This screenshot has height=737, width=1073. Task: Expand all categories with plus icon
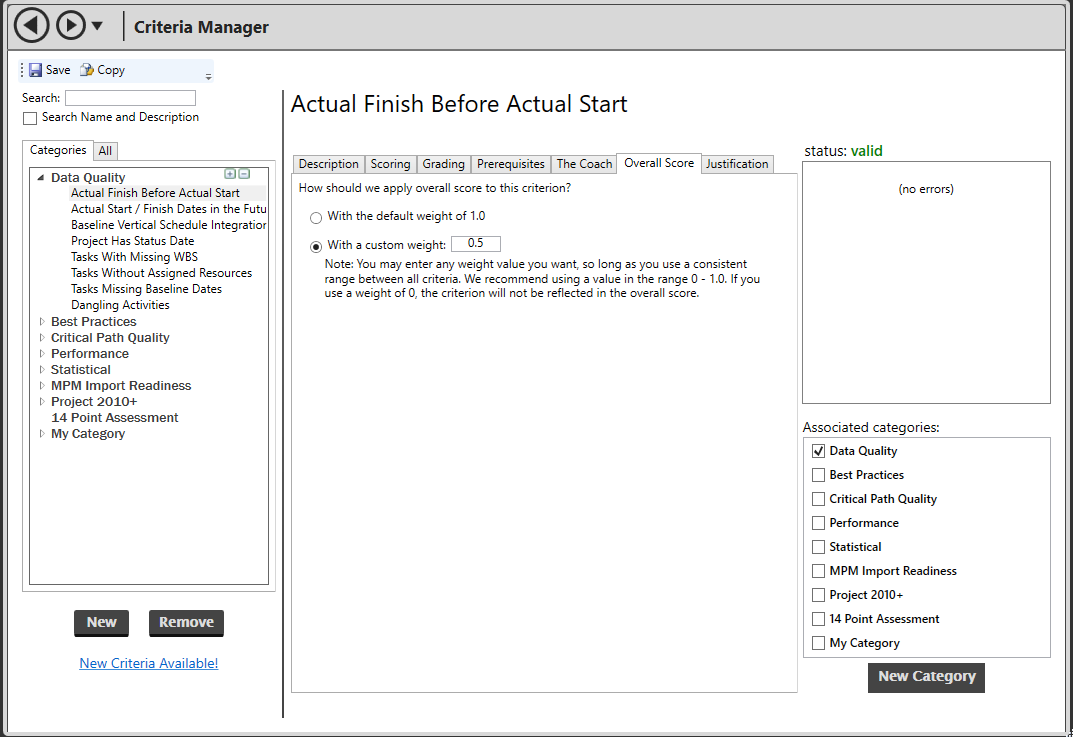[x=230, y=174]
